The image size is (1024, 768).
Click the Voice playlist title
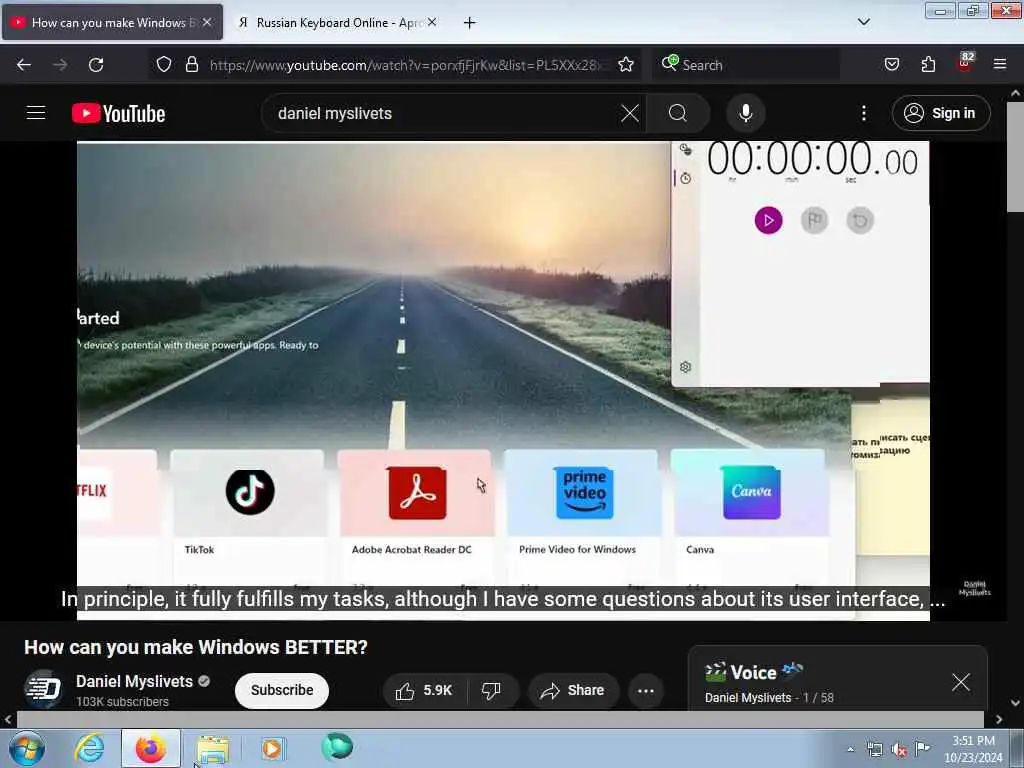(x=754, y=673)
